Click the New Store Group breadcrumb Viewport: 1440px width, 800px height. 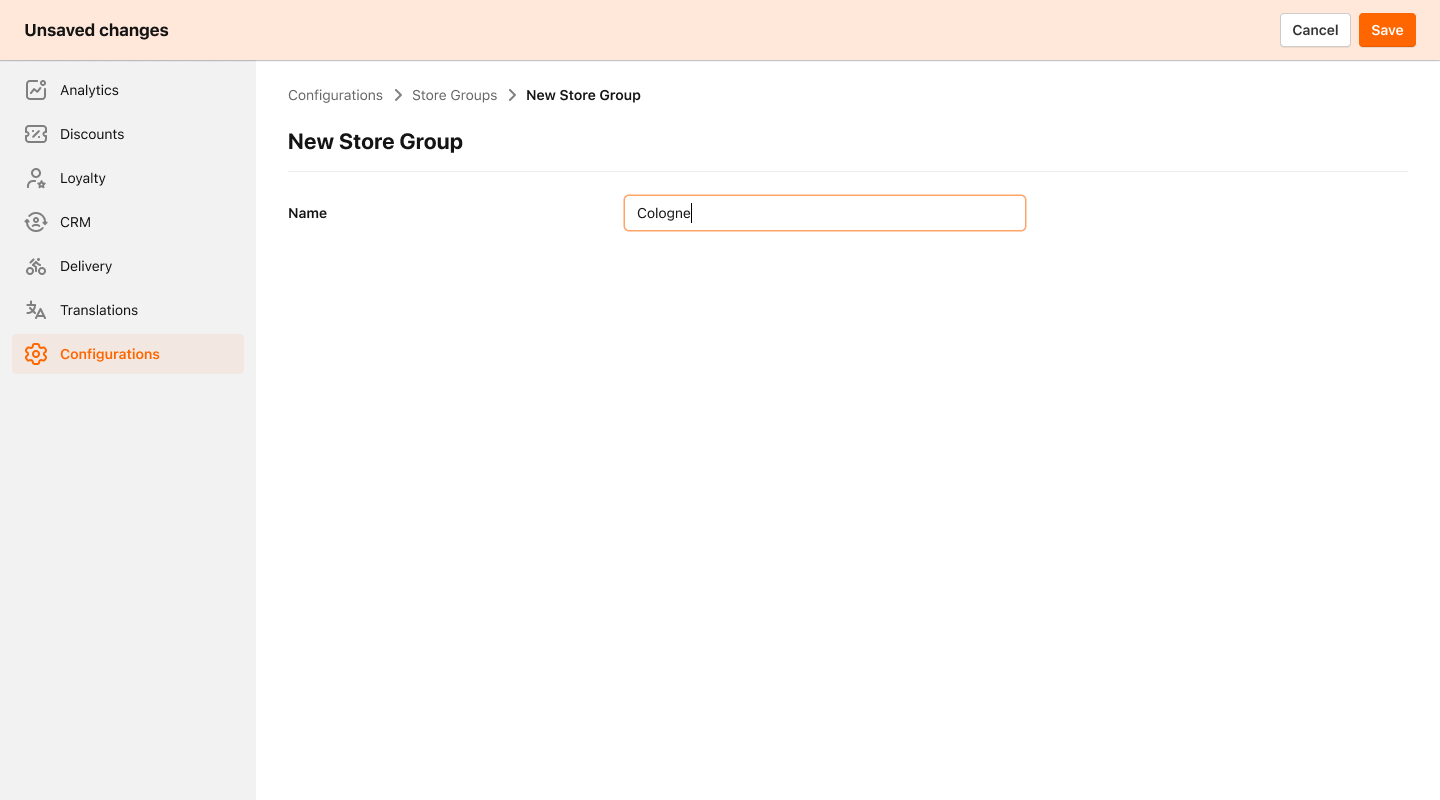[583, 95]
